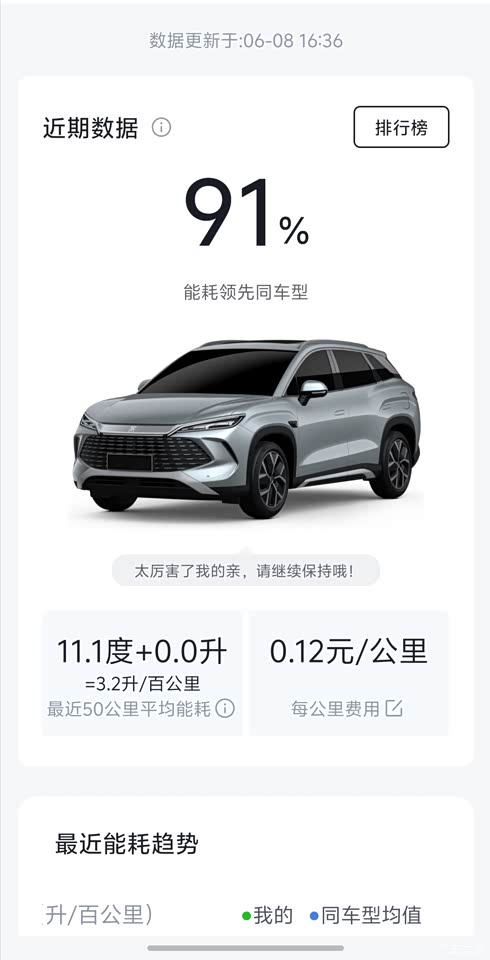Tap the large 91% ranking figure
Viewport: 490px width, 960px height.
[247, 212]
